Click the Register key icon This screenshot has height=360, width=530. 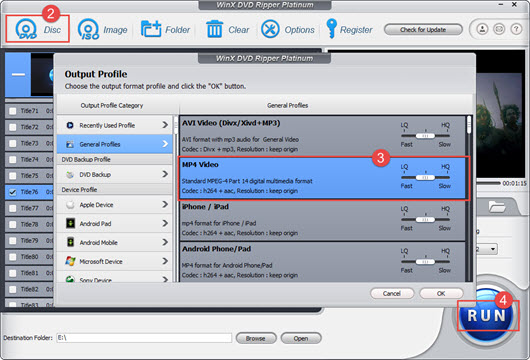click(x=331, y=28)
